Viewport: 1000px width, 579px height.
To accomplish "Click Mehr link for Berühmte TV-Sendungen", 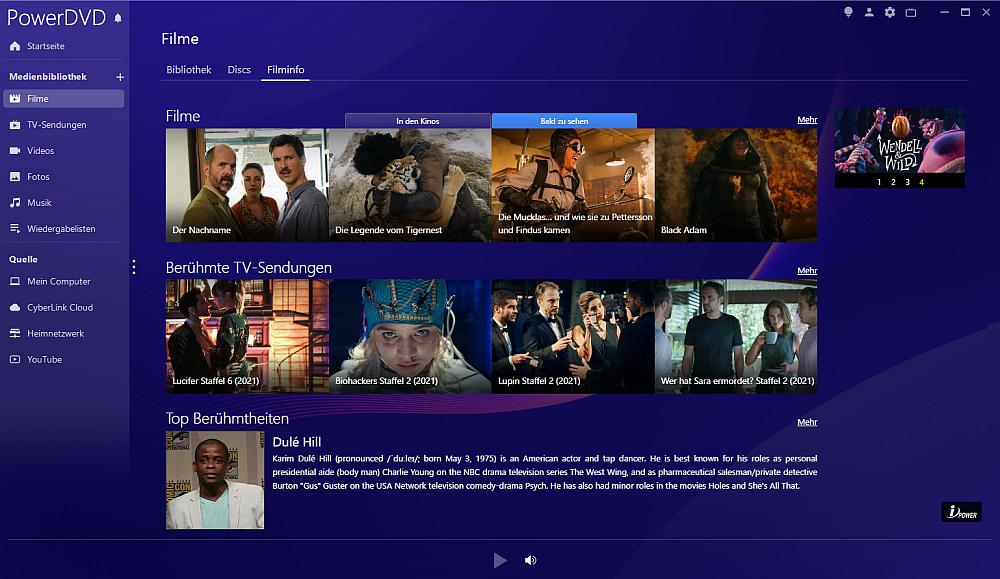I will [807, 270].
